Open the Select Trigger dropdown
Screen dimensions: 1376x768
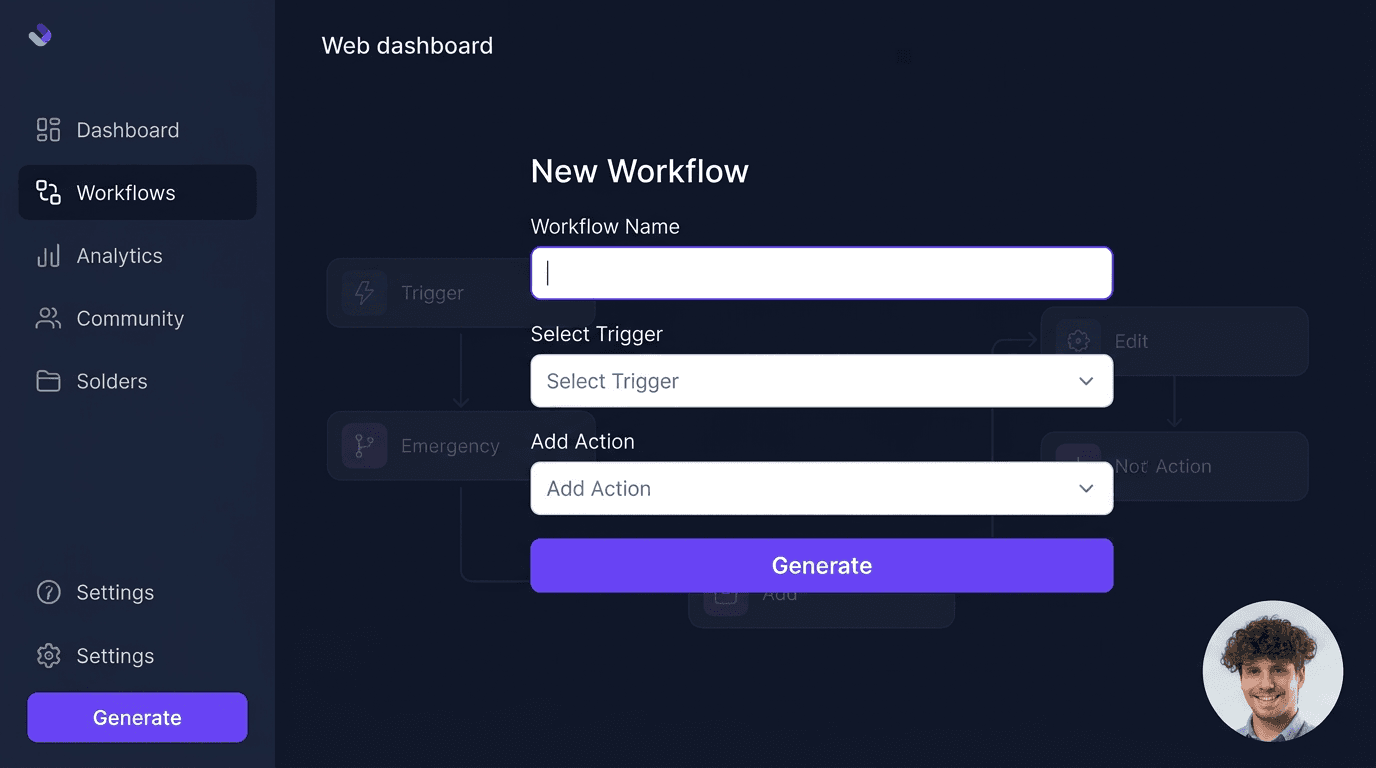point(821,381)
